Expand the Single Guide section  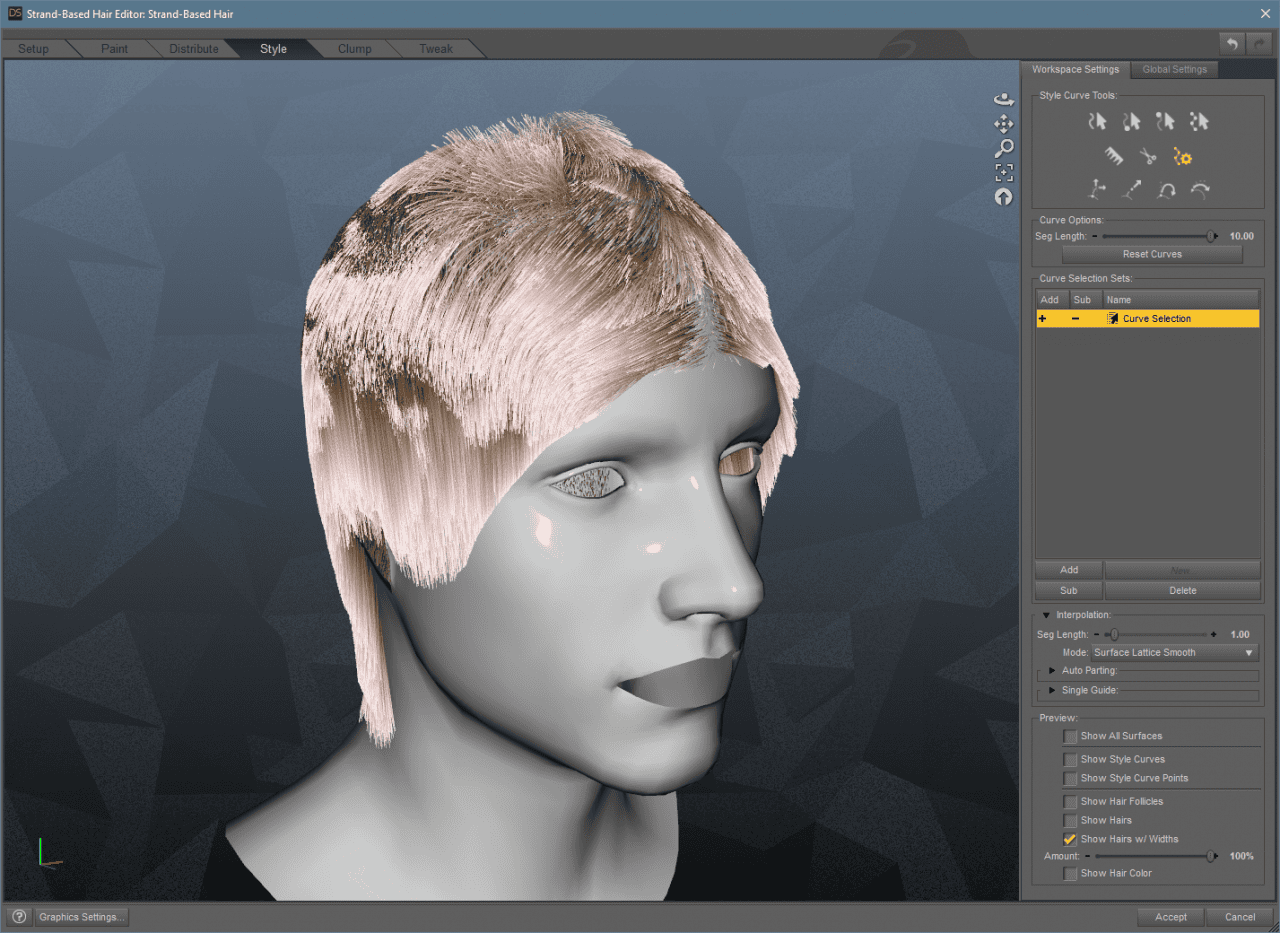[x=1053, y=690]
